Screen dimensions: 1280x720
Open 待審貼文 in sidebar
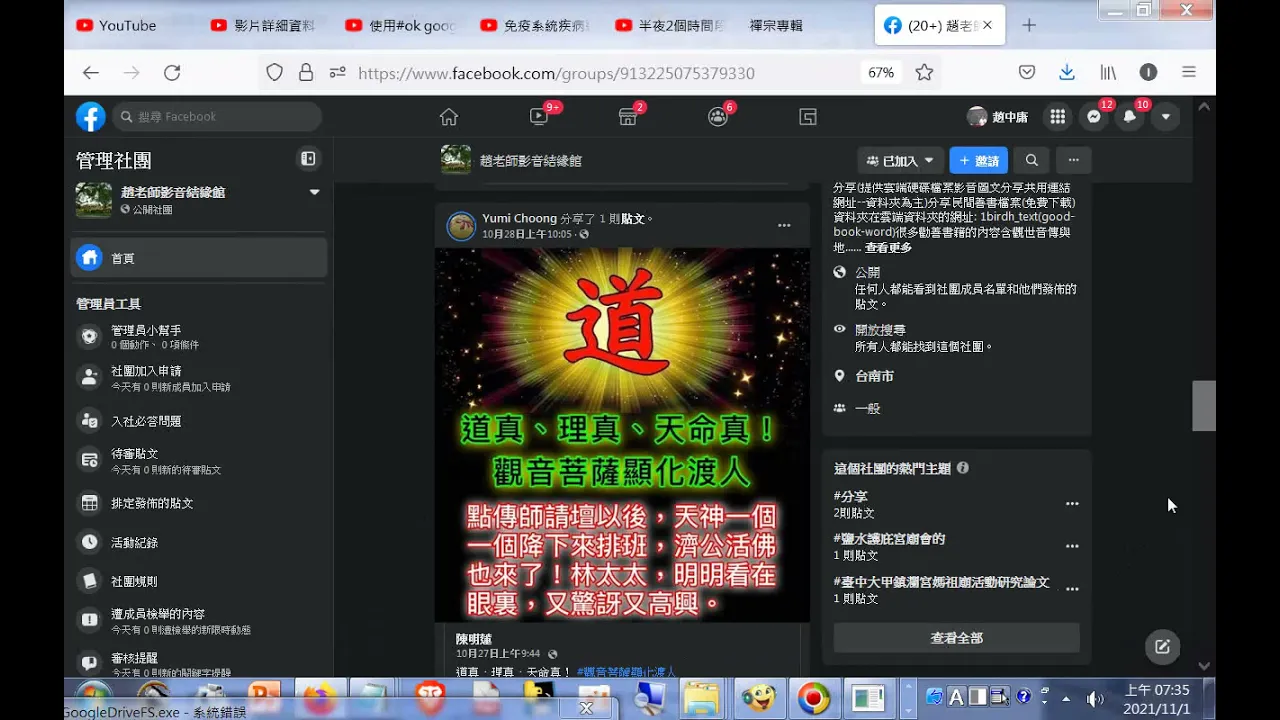pyautogui.click(x=199, y=461)
